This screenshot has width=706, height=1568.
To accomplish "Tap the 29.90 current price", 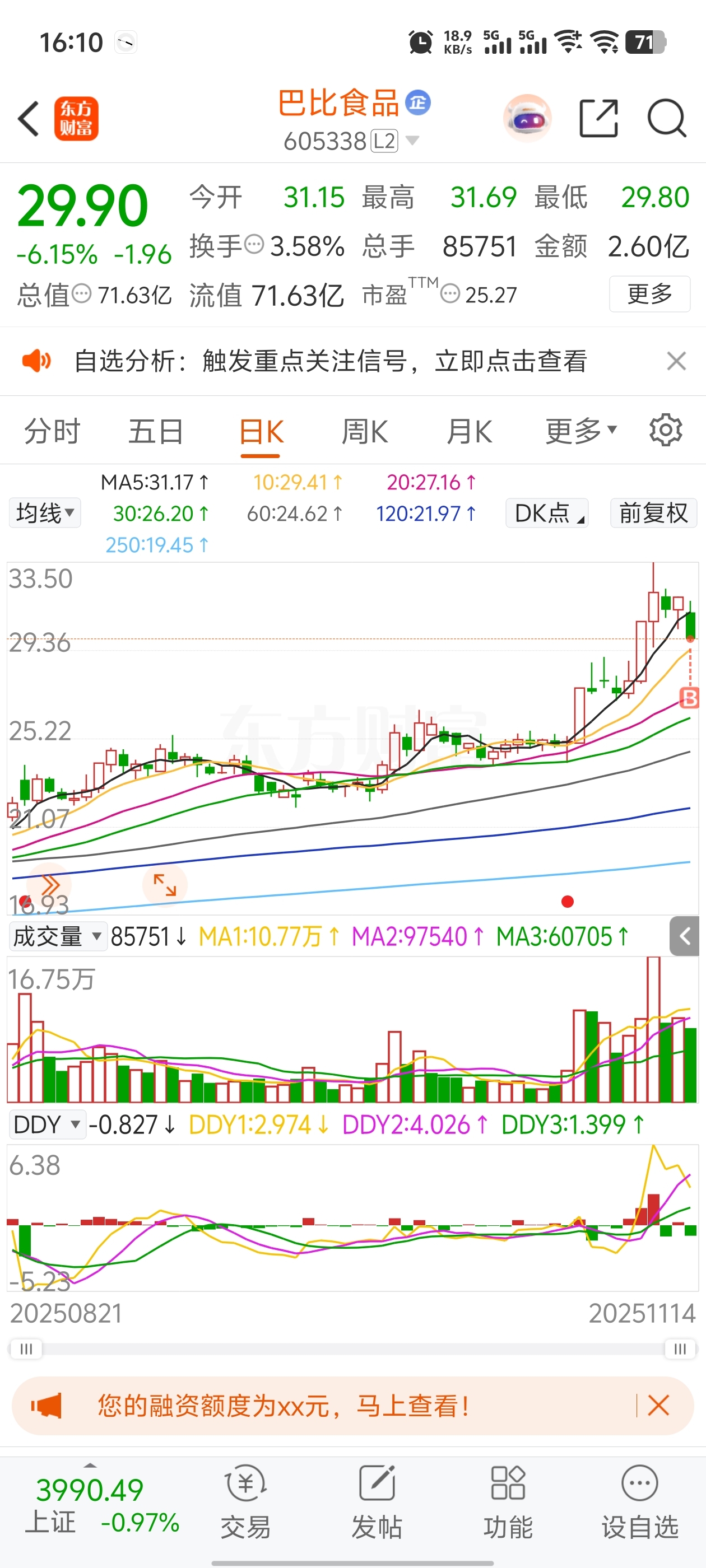I will pos(83,206).
